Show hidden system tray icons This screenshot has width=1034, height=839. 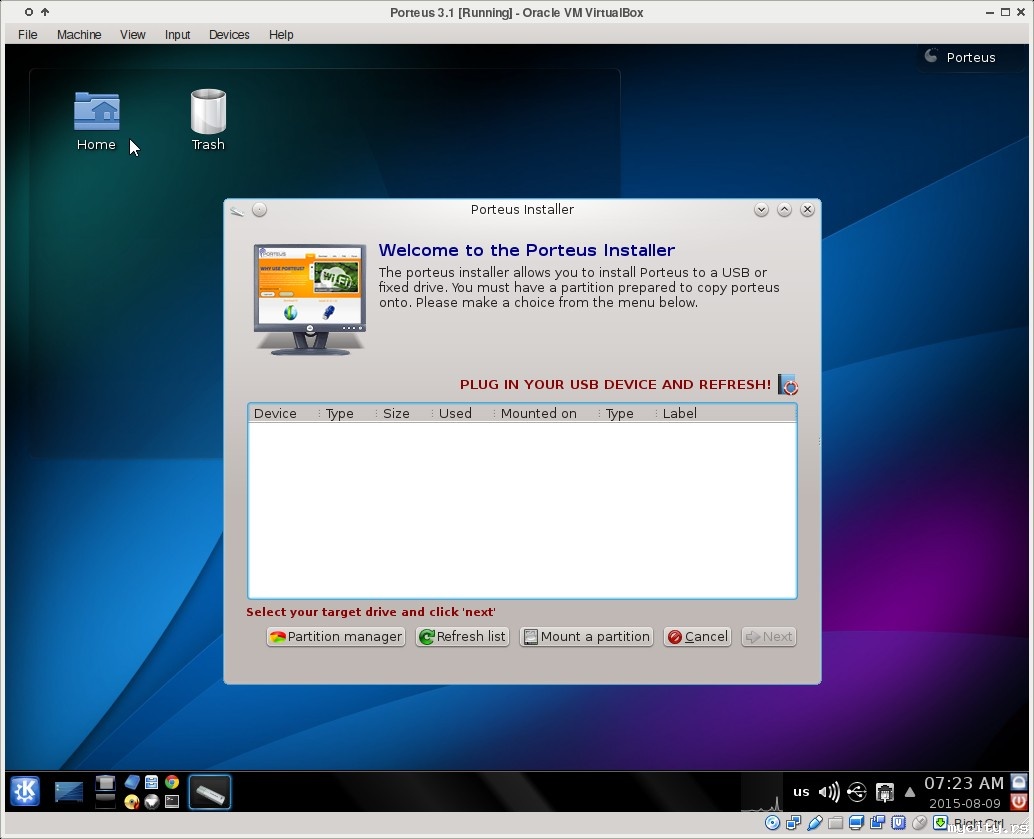point(910,792)
